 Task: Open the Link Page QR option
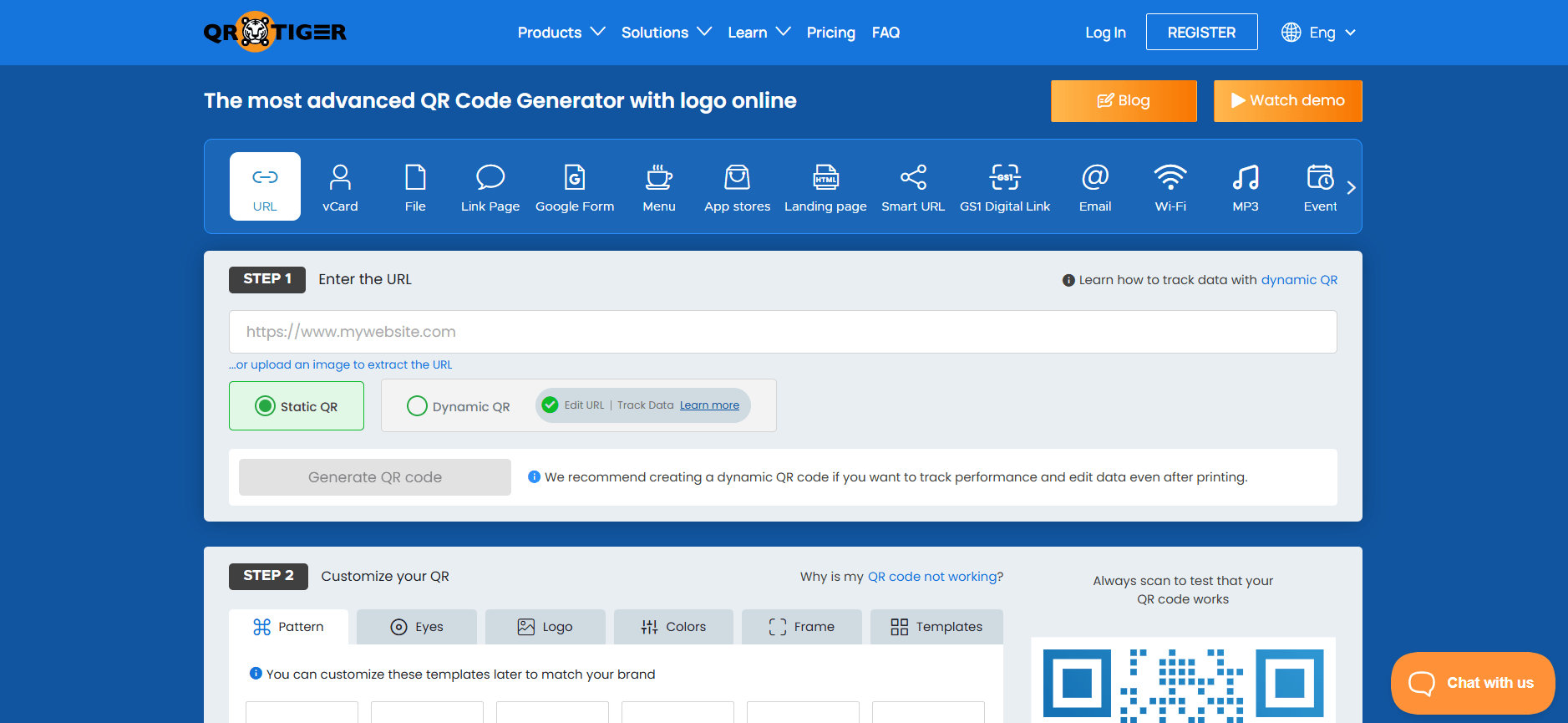(x=490, y=186)
